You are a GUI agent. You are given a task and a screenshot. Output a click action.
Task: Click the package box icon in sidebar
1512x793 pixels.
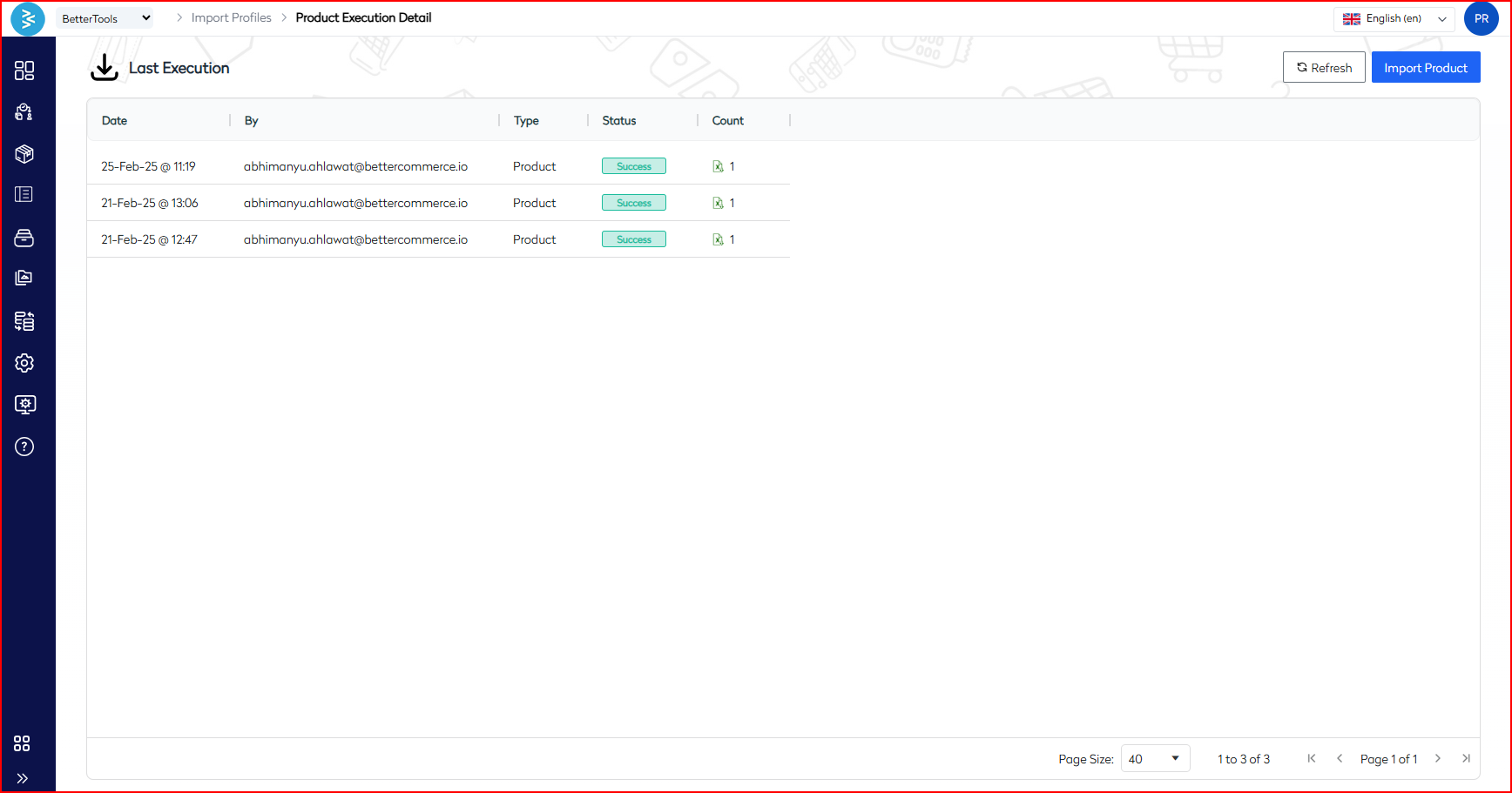pos(24,154)
